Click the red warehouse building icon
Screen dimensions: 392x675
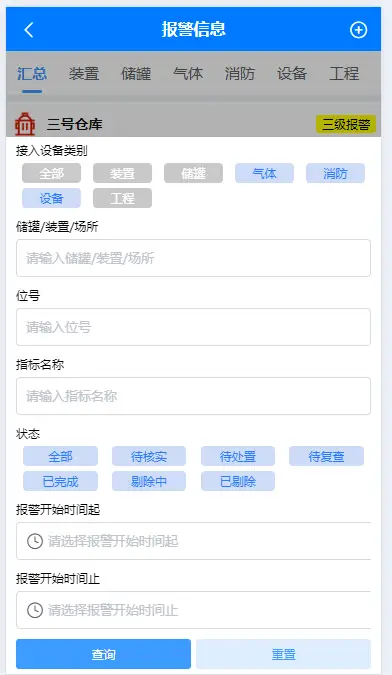pos(25,124)
